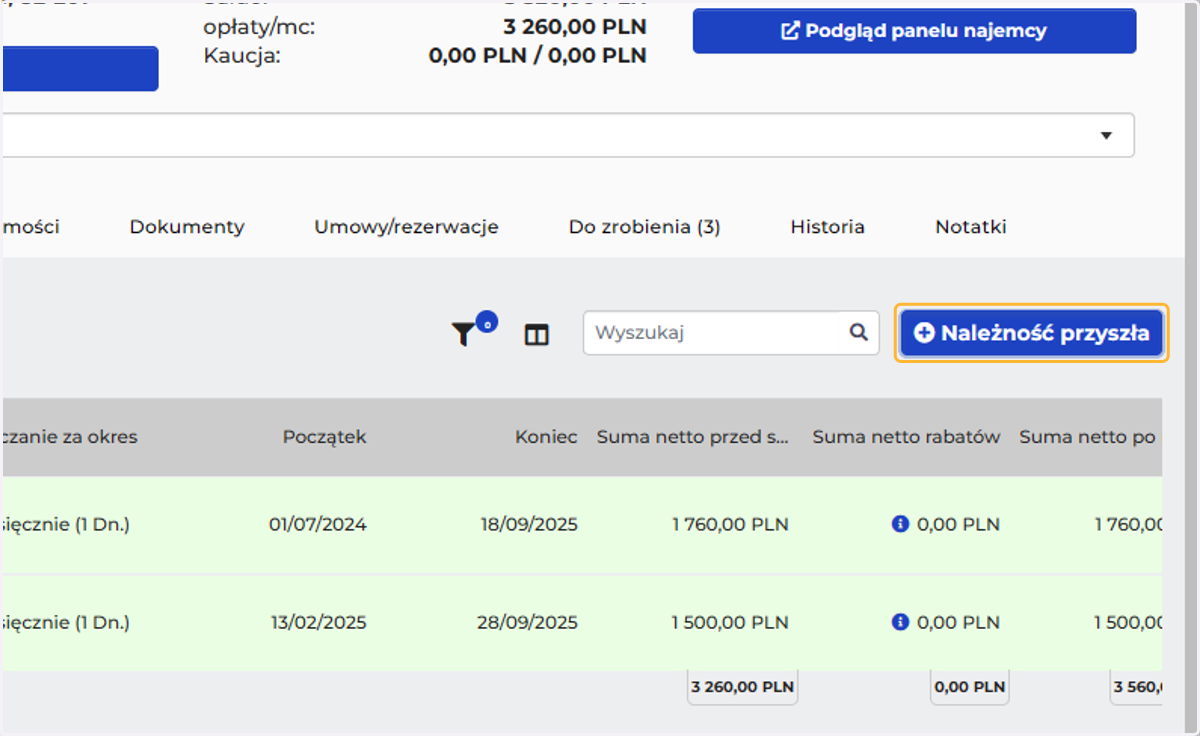This screenshot has width=1200, height=736.
Task: Add a new Należność przyszła
Action: tap(1031, 333)
